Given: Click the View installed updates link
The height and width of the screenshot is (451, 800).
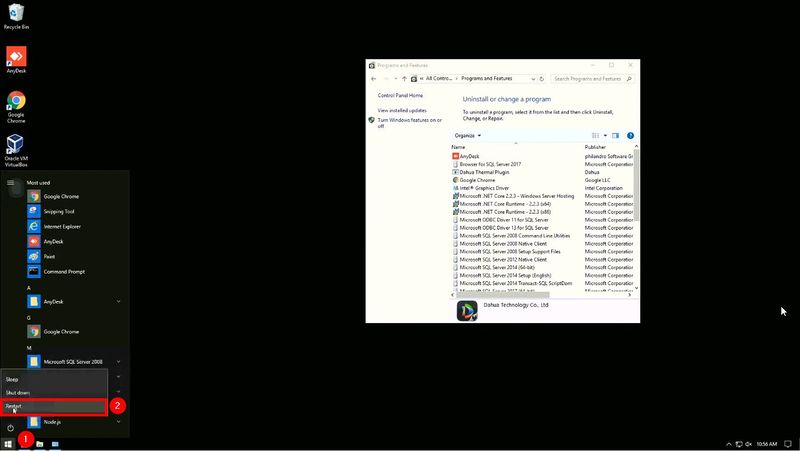Looking at the screenshot, I should click(402, 110).
